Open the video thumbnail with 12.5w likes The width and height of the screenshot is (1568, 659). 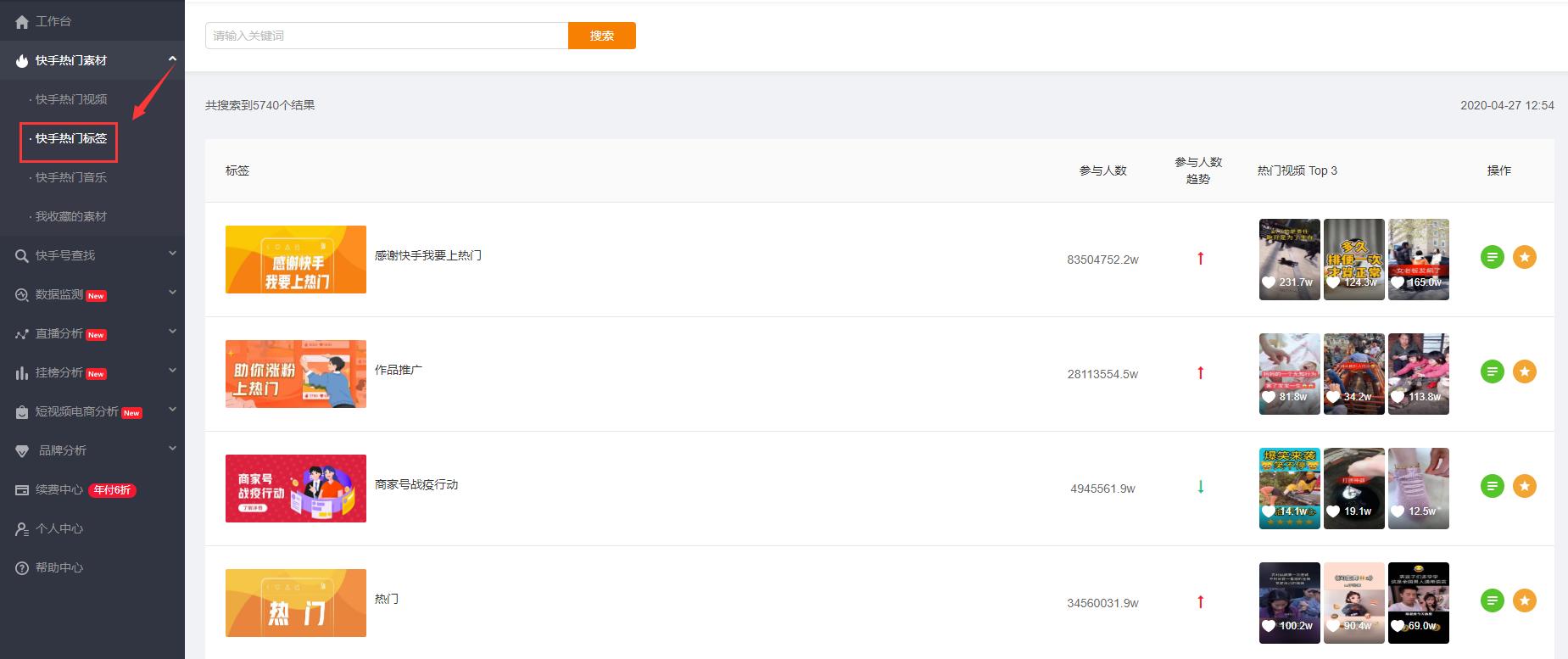1419,489
